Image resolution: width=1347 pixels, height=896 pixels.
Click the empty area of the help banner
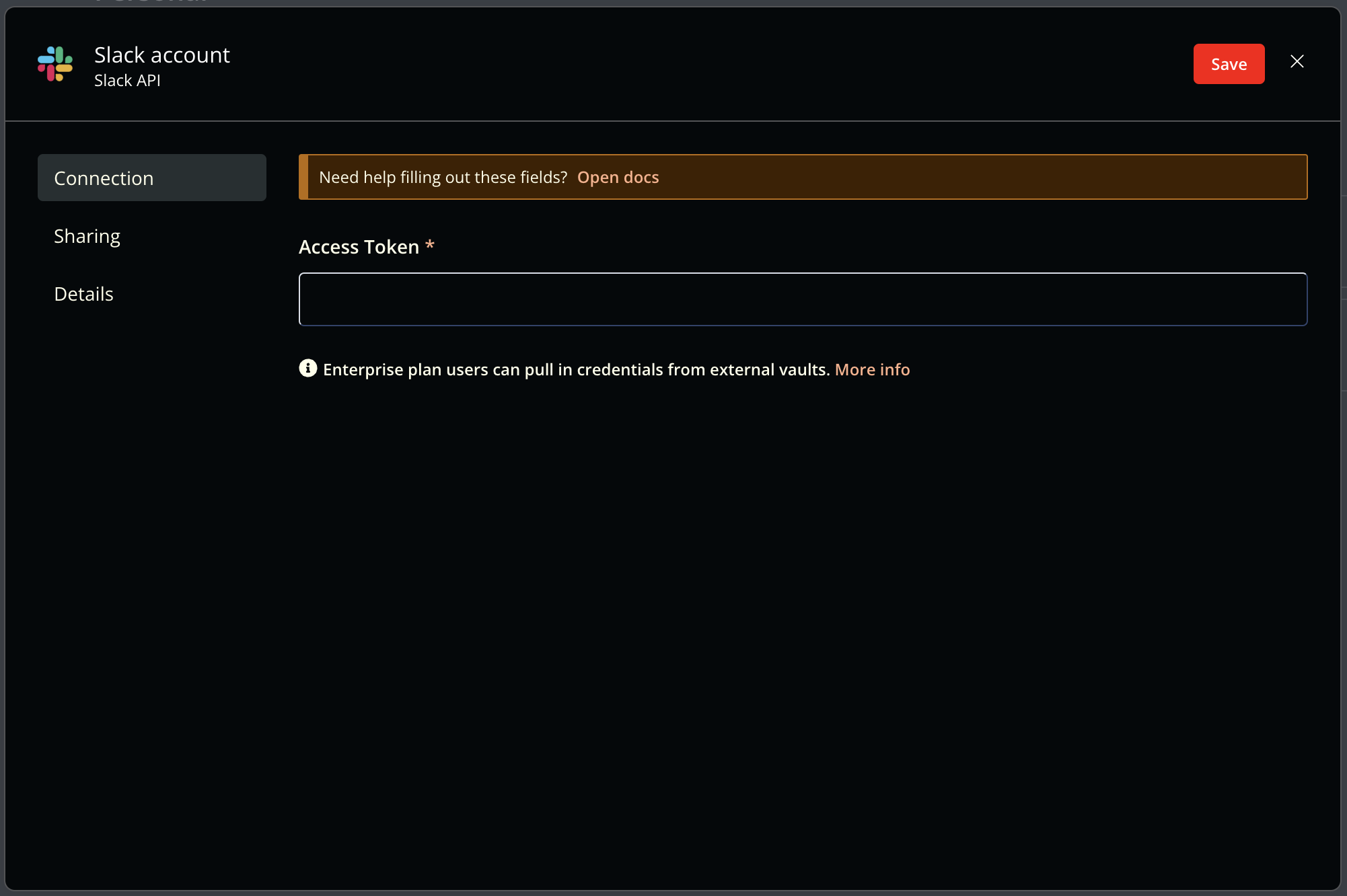(x=982, y=177)
